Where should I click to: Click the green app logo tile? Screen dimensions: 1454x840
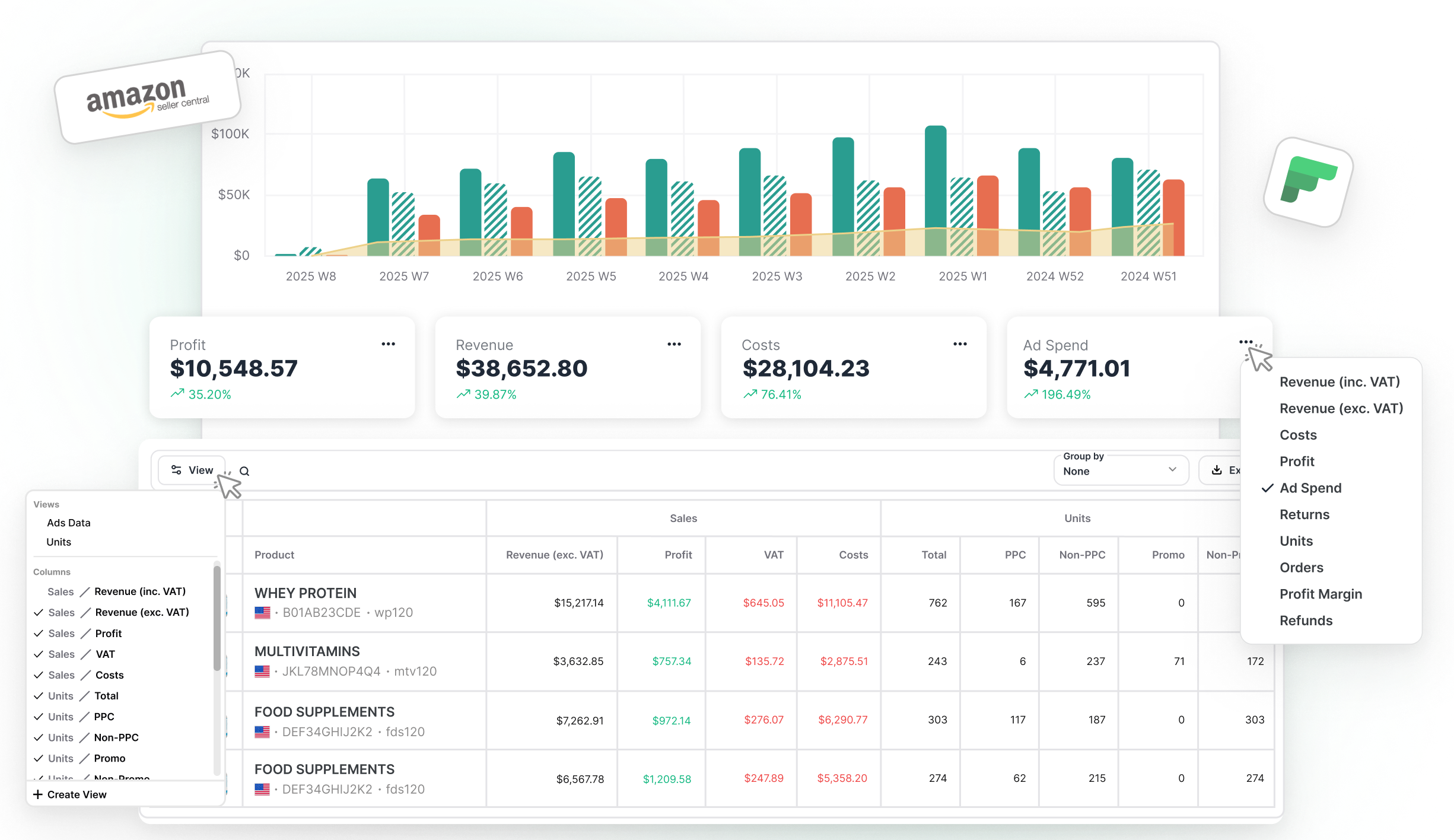[1309, 182]
